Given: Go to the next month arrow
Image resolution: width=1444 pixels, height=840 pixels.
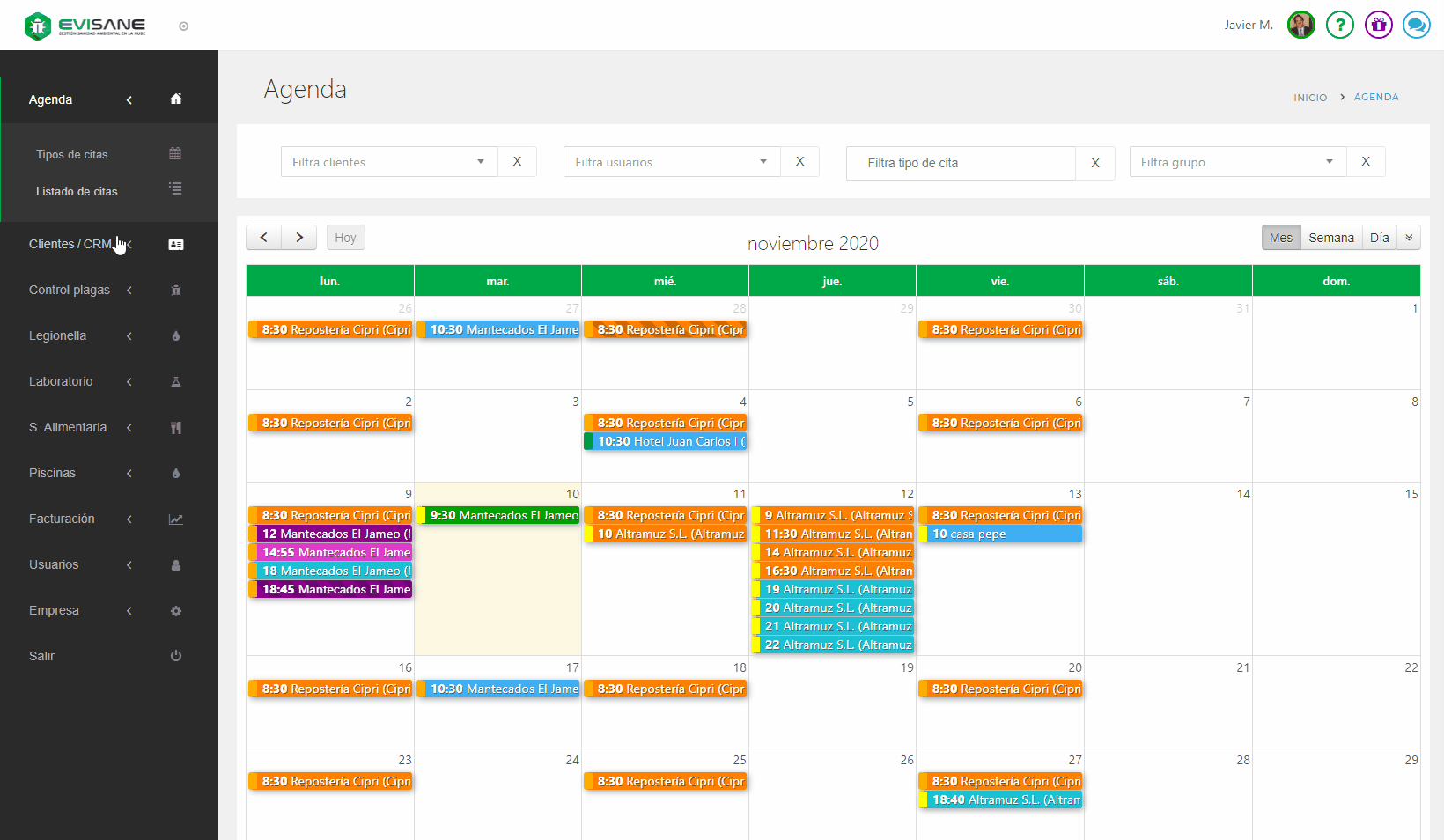Looking at the screenshot, I should tap(299, 238).
